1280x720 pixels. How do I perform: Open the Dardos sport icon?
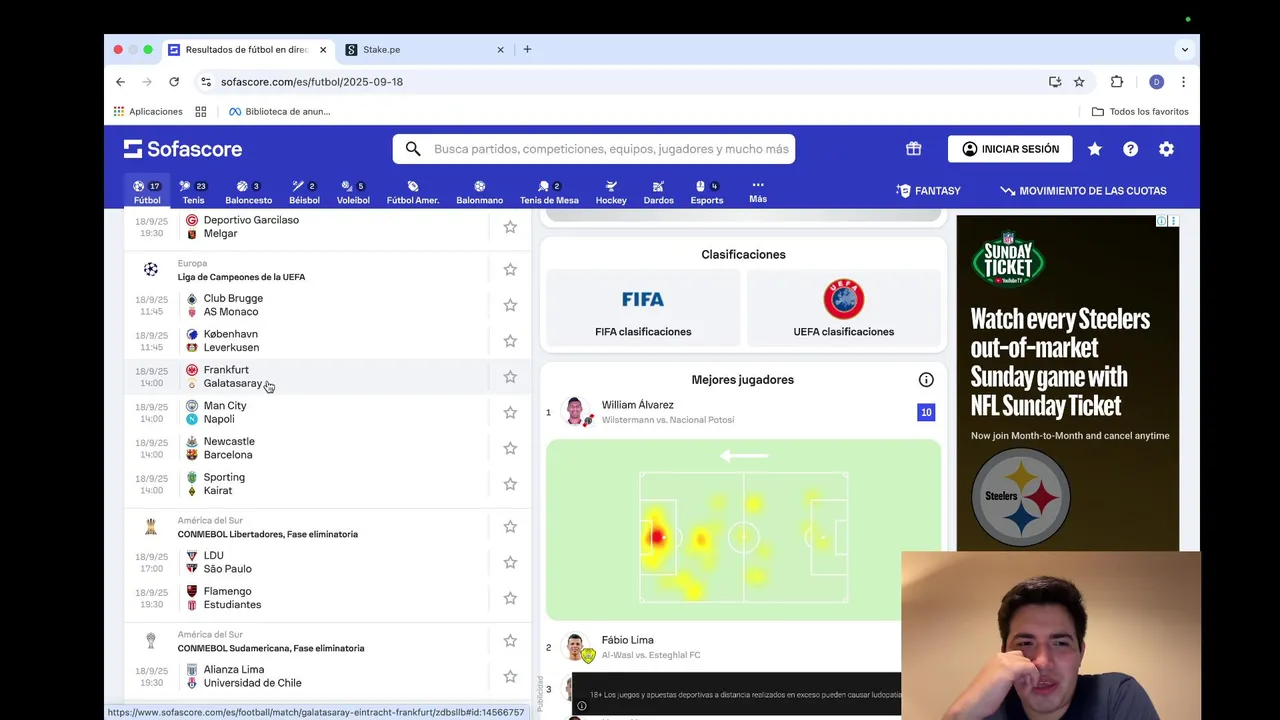click(658, 192)
